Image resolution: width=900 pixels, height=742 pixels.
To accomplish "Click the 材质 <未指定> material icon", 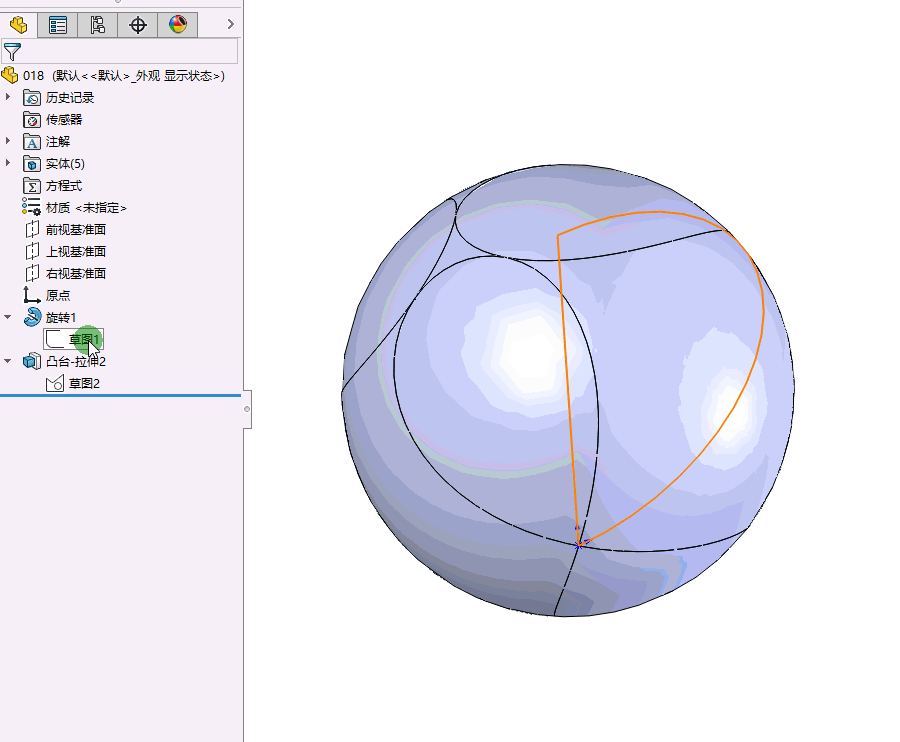I will (x=30, y=207).
